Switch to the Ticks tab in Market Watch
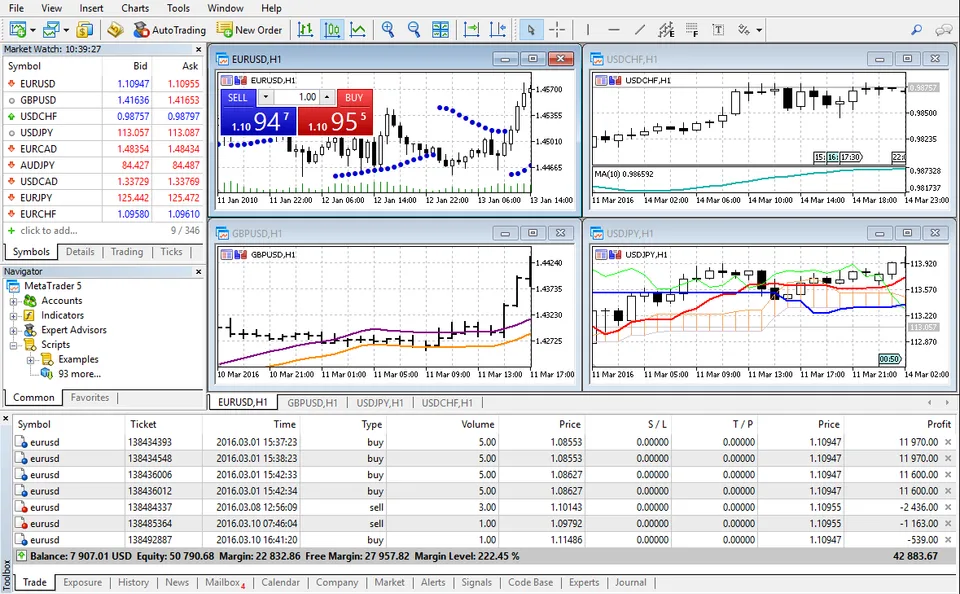Image resolution: width=960 pixels, height=594 pixels. tap(171, 252)
